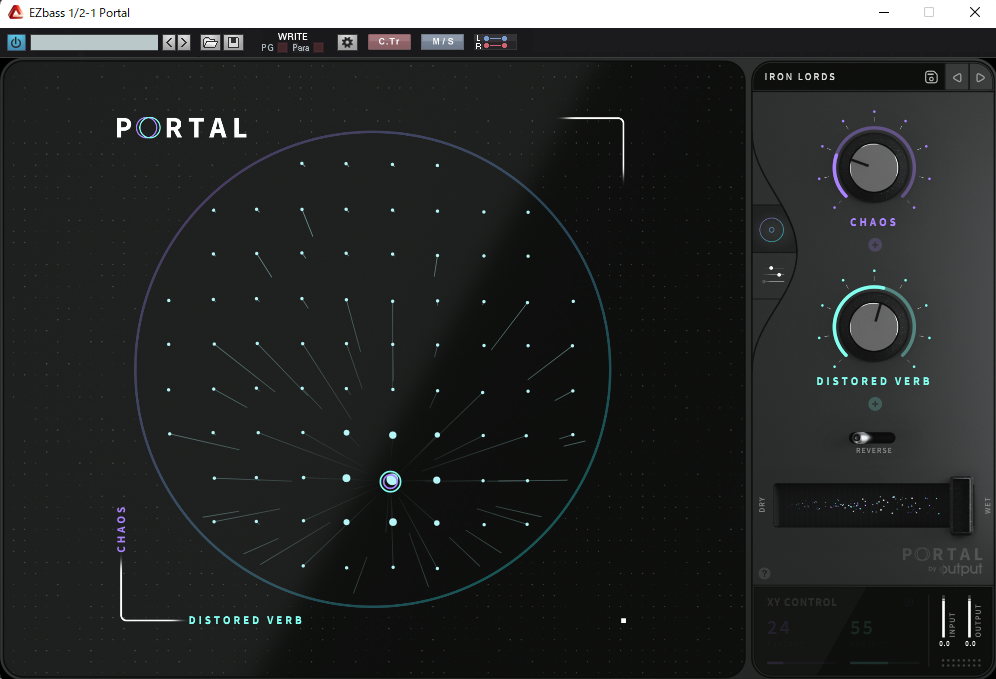The width and height of the screenshot is (996, 679).
Task: Enable the WRITE PG checkbox
Action: click(x=283, y=48)
